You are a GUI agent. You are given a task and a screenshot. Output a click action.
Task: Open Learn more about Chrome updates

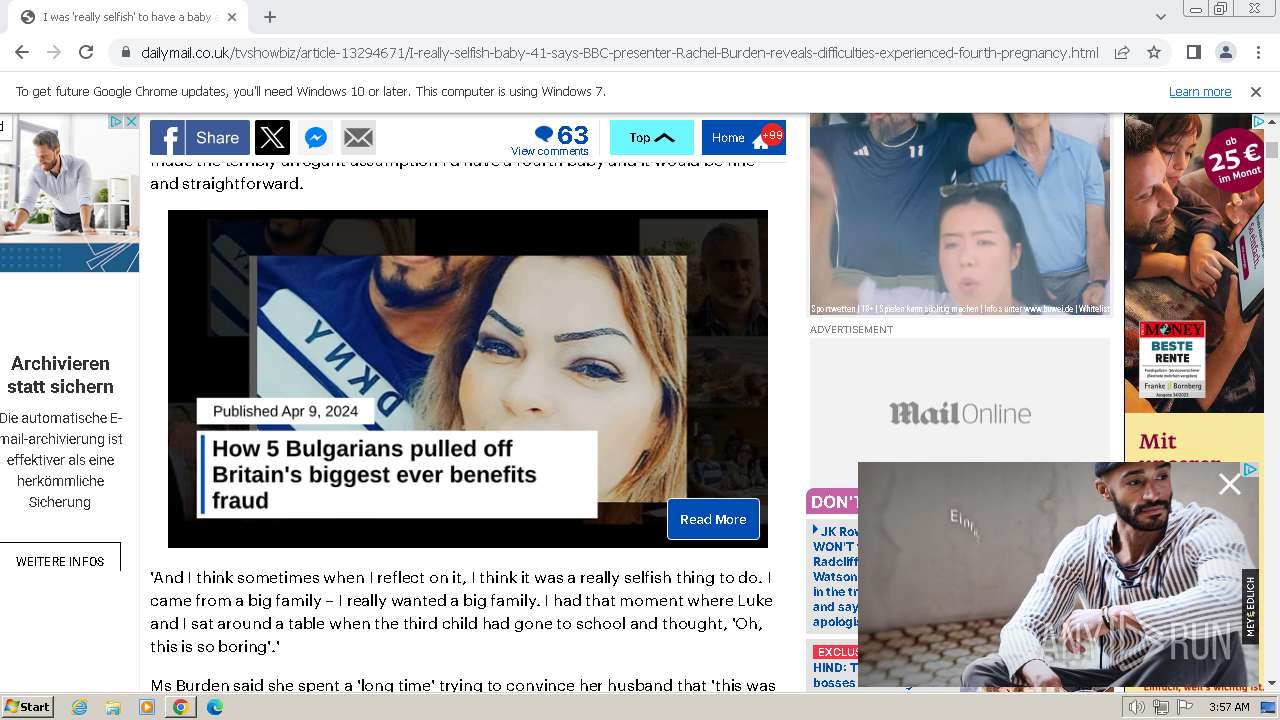(x=1200, y=92)
